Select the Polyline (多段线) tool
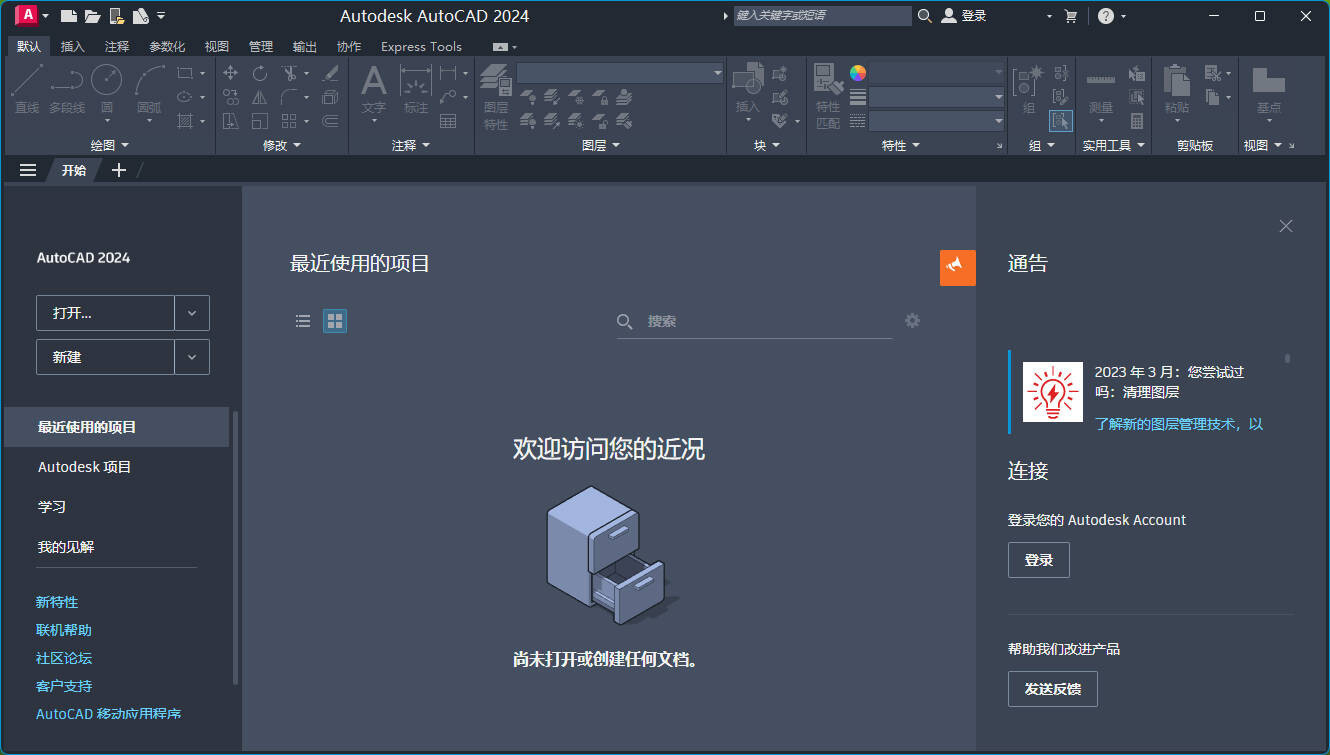Screen dimensions: 1330x755 (67, 88)
